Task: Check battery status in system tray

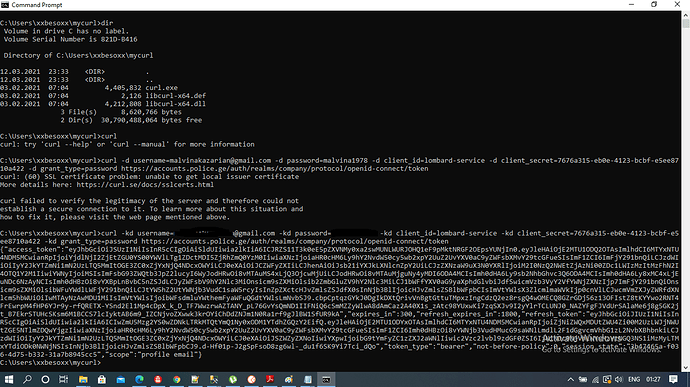Action: point(583,380)
